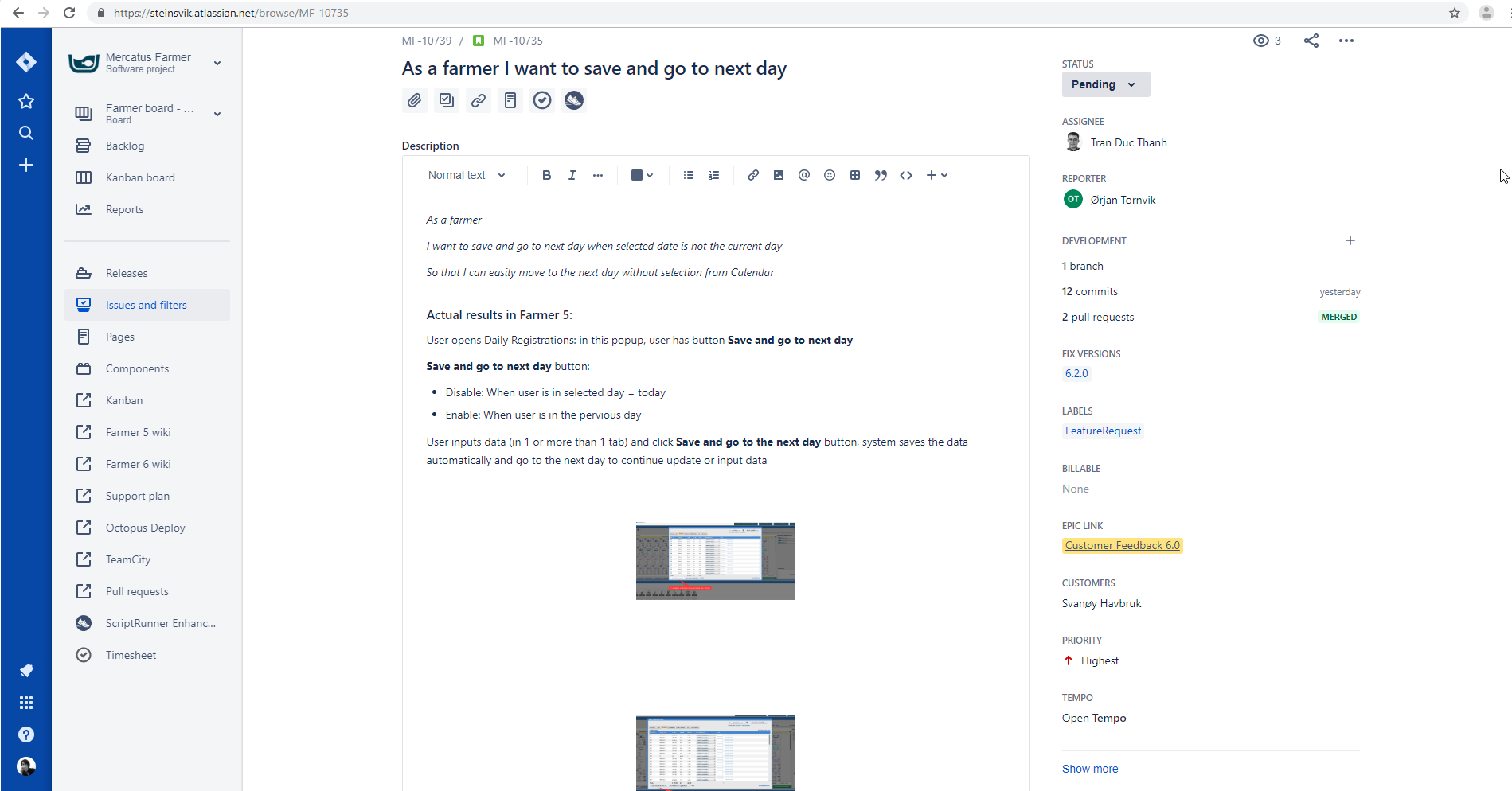
Task: Open the 2 pull requests link
Action: tap(1098, 317)
